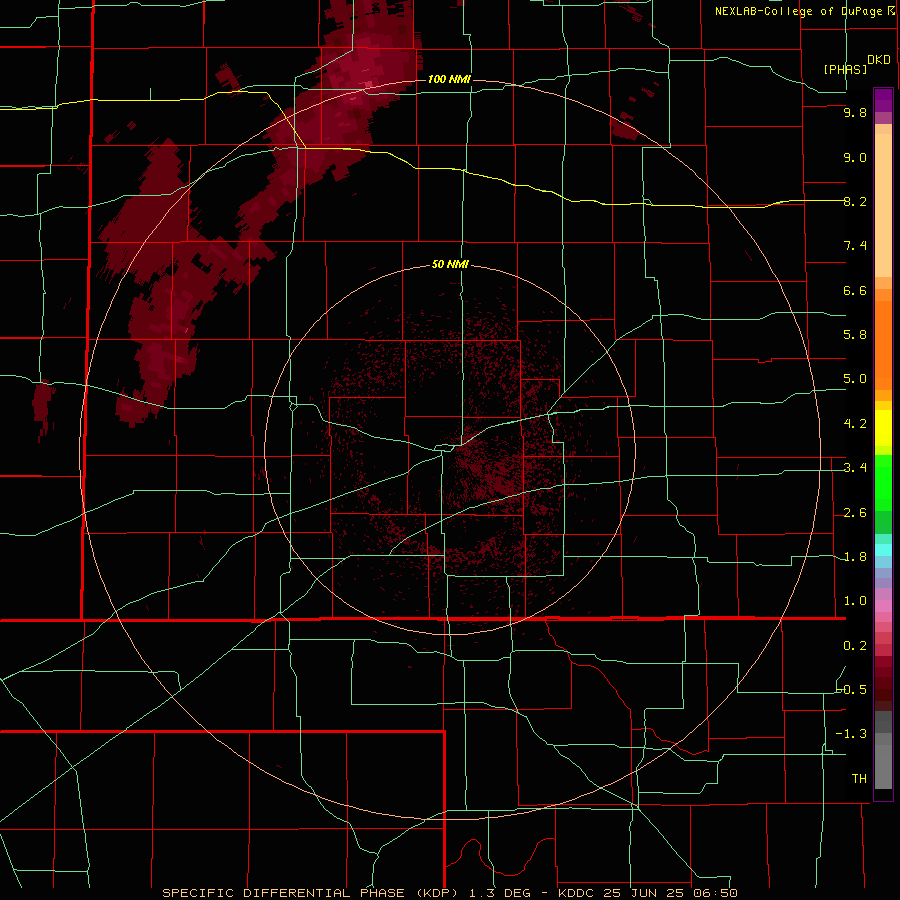Select the 7.4 color scale value
The image size is (900, 900).
(855, 246)
